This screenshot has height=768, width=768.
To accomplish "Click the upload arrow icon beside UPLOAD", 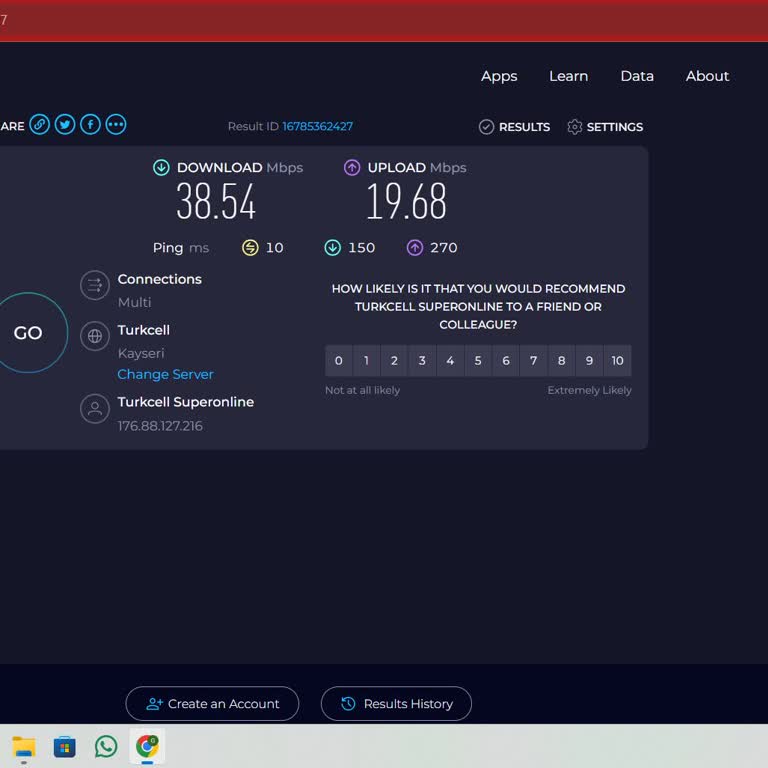I will click(352, 168).
